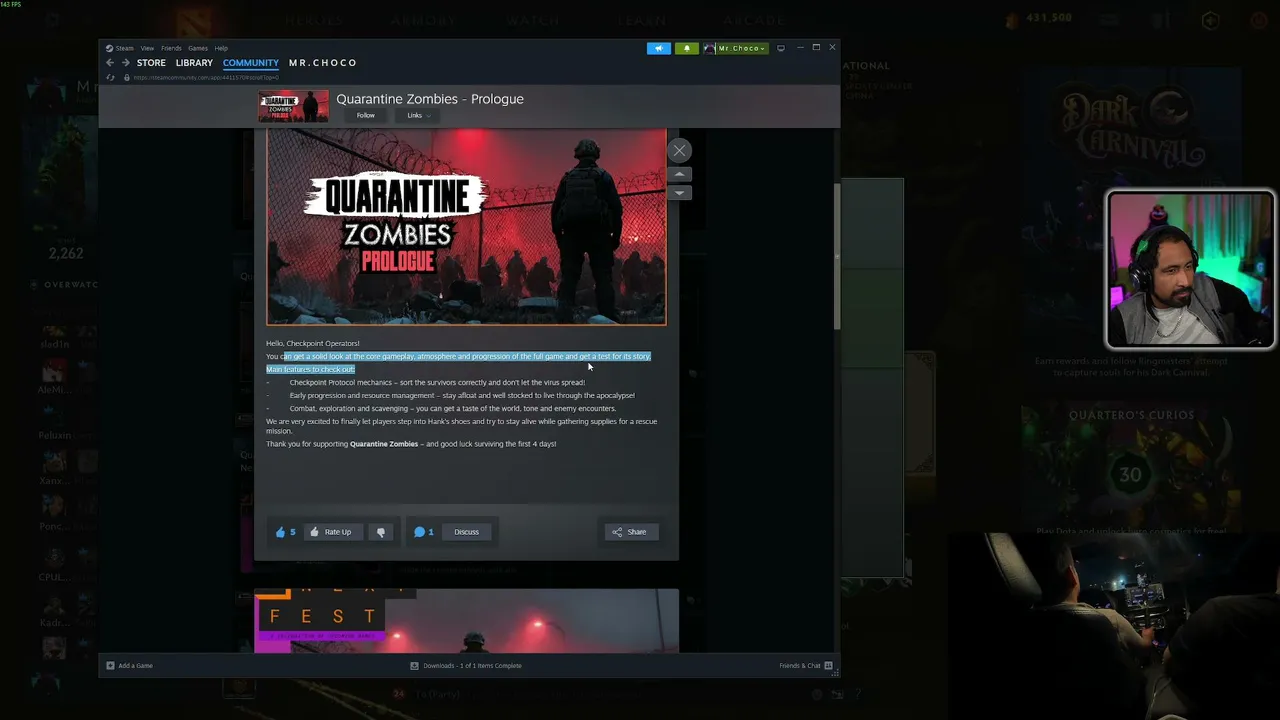Open the Help menu
This screenshot has width=1280, height=720.
coord(221,48)
